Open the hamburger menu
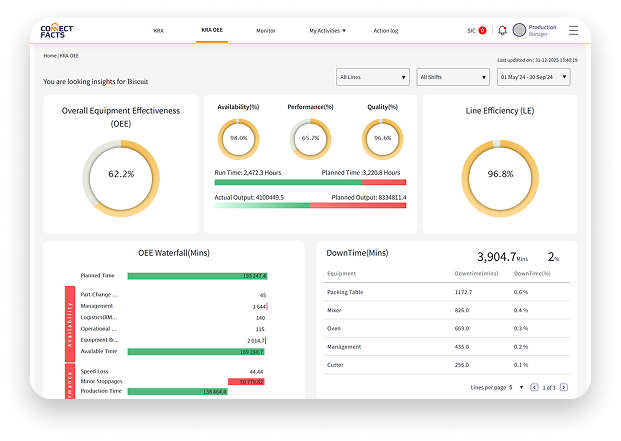The width and height of the screenshot is (621, 441). point(573,31)
